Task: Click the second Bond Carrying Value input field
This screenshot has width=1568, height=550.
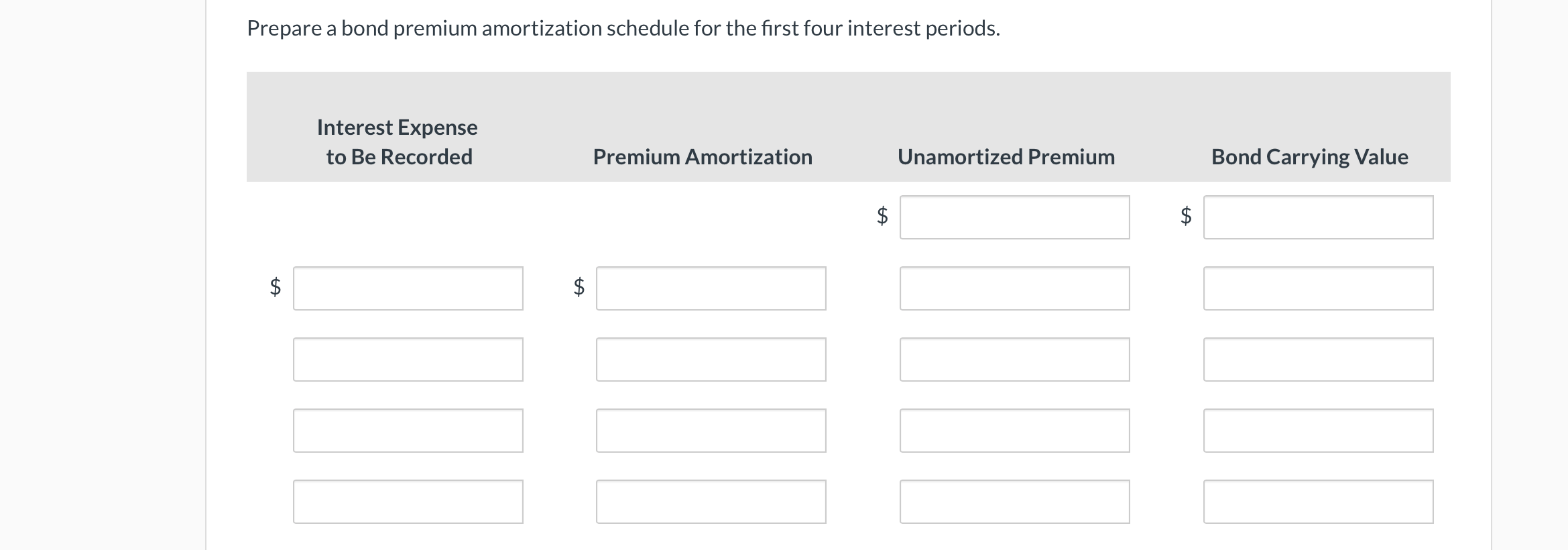Action: point(1317,288)
